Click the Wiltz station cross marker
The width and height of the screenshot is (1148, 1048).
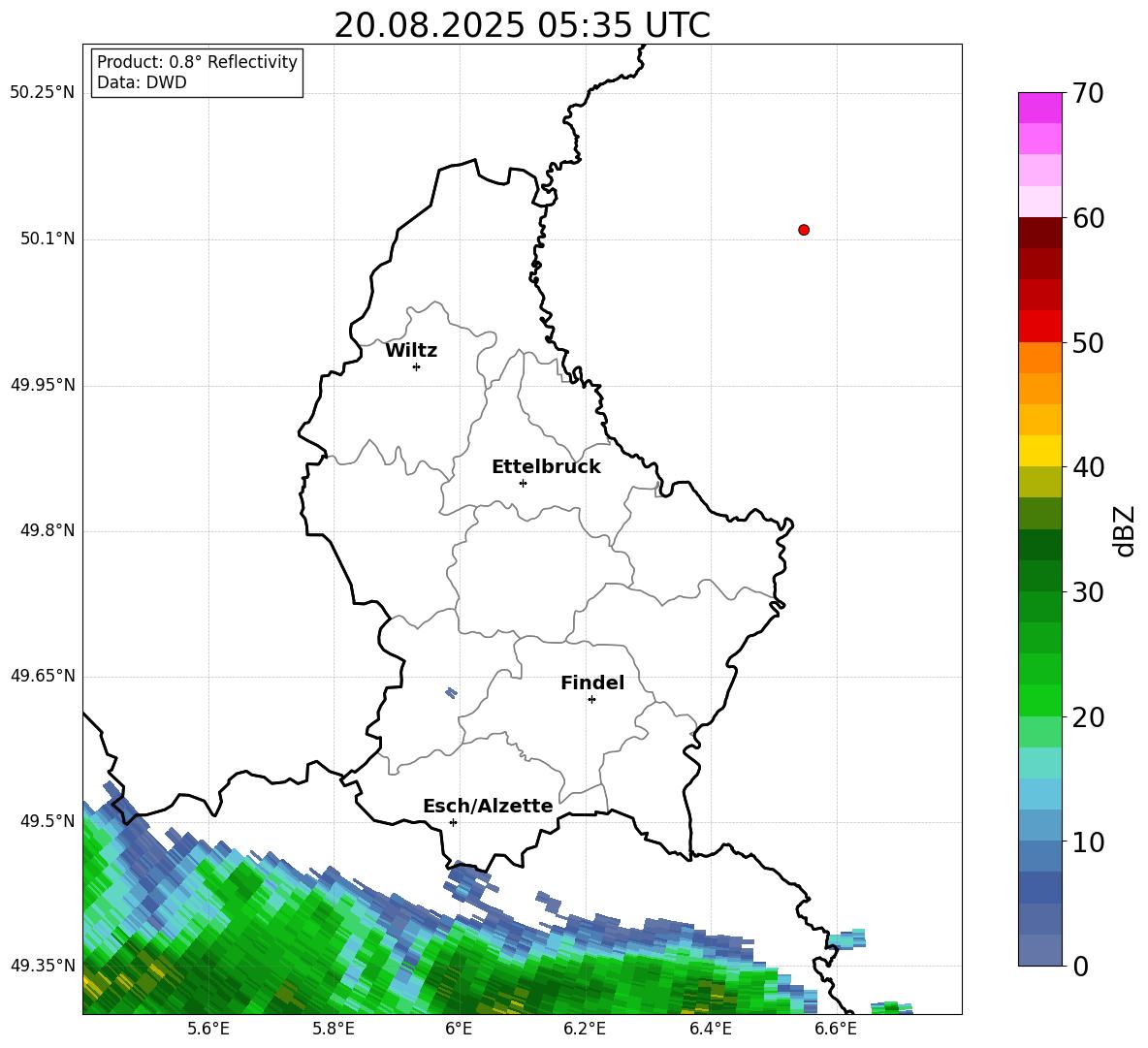tap(417, 366)
